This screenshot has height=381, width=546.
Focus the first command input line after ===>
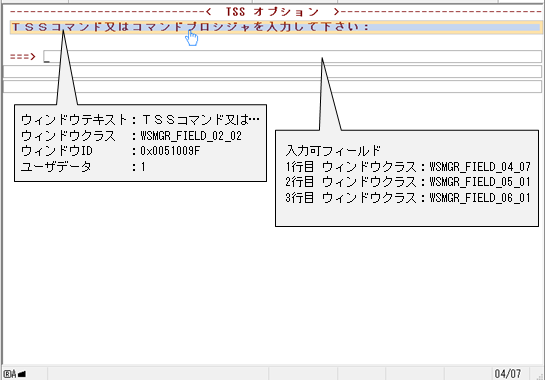[x=292, y=56]
